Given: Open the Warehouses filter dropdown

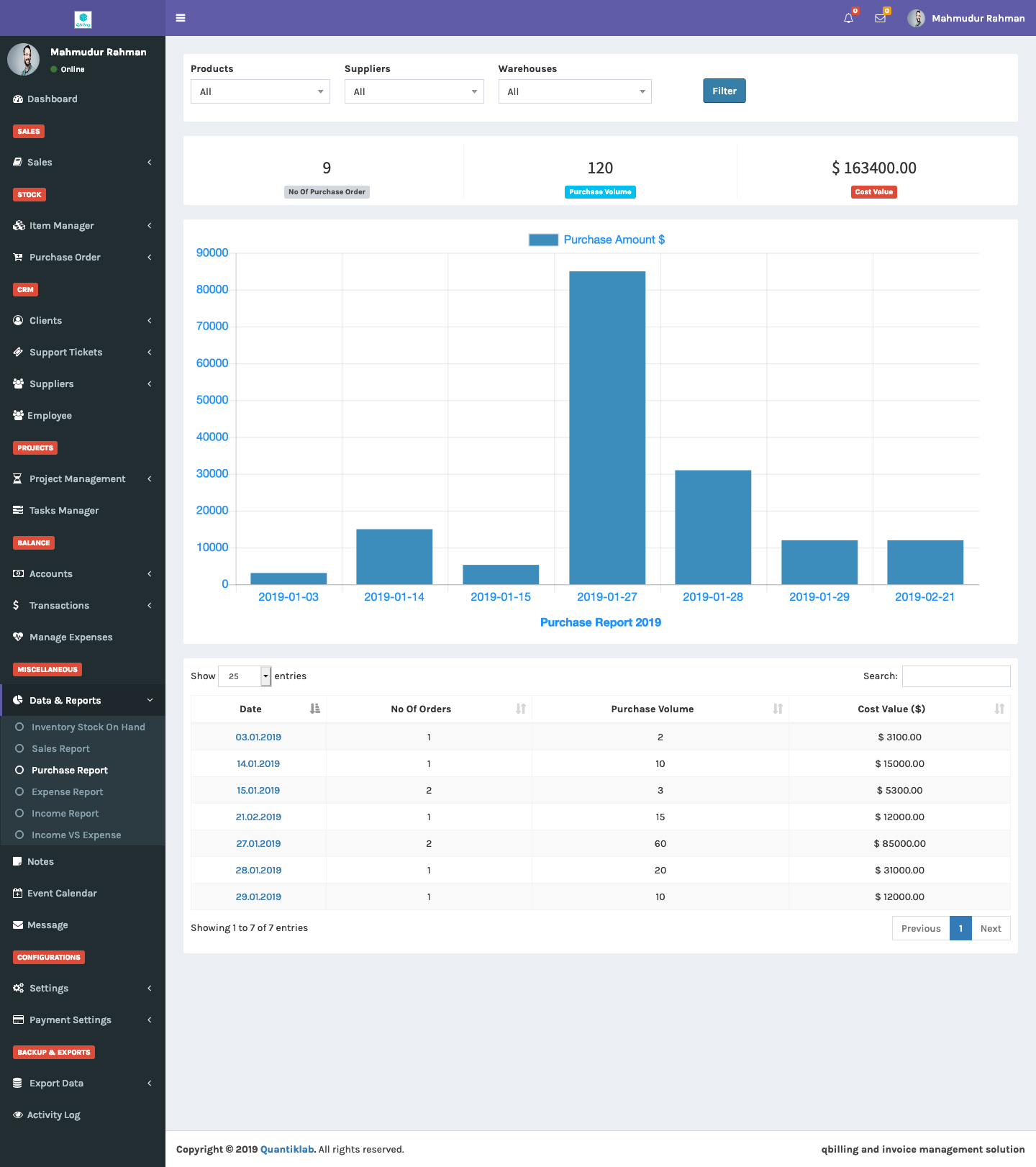Looking at the screenshot, I should pyautogui.click(x=575, y=91).
